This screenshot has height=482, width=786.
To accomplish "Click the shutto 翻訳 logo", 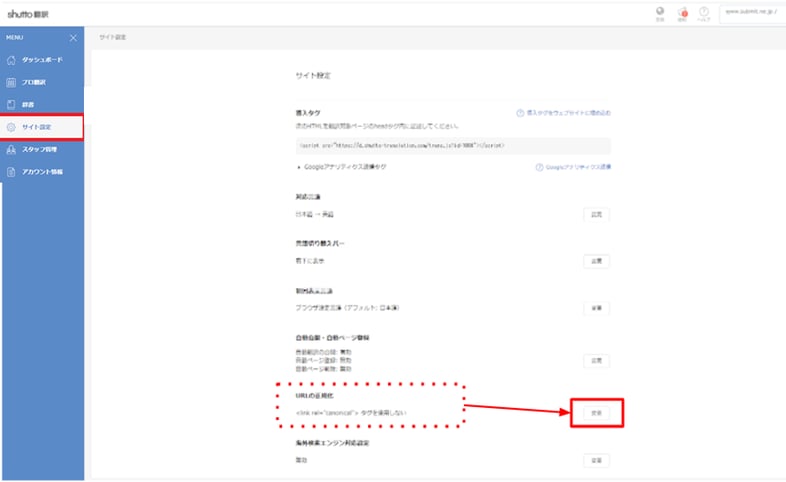I will click(28, 14).
